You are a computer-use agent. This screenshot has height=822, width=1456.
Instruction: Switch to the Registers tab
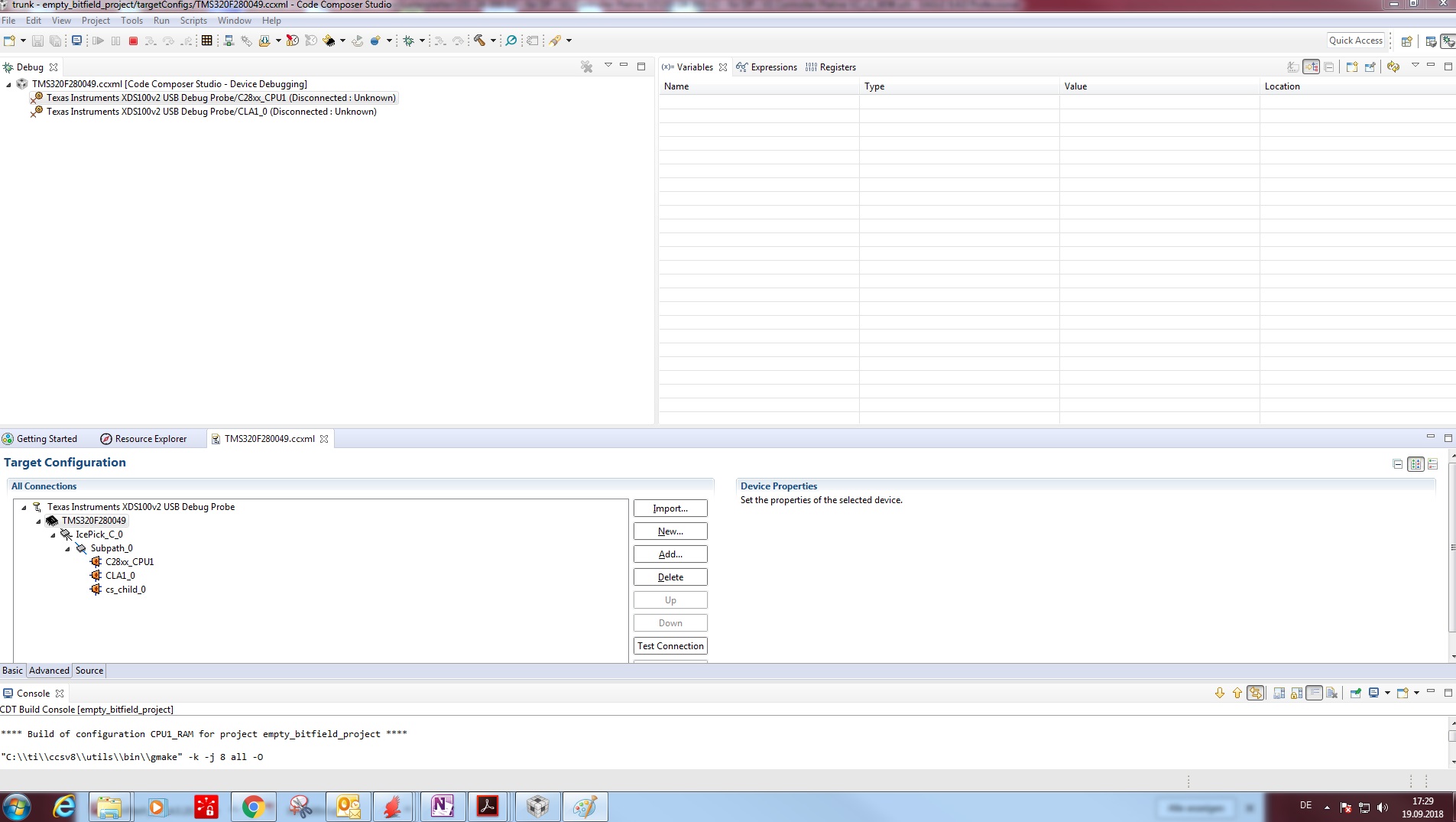[x=831, y=67]
